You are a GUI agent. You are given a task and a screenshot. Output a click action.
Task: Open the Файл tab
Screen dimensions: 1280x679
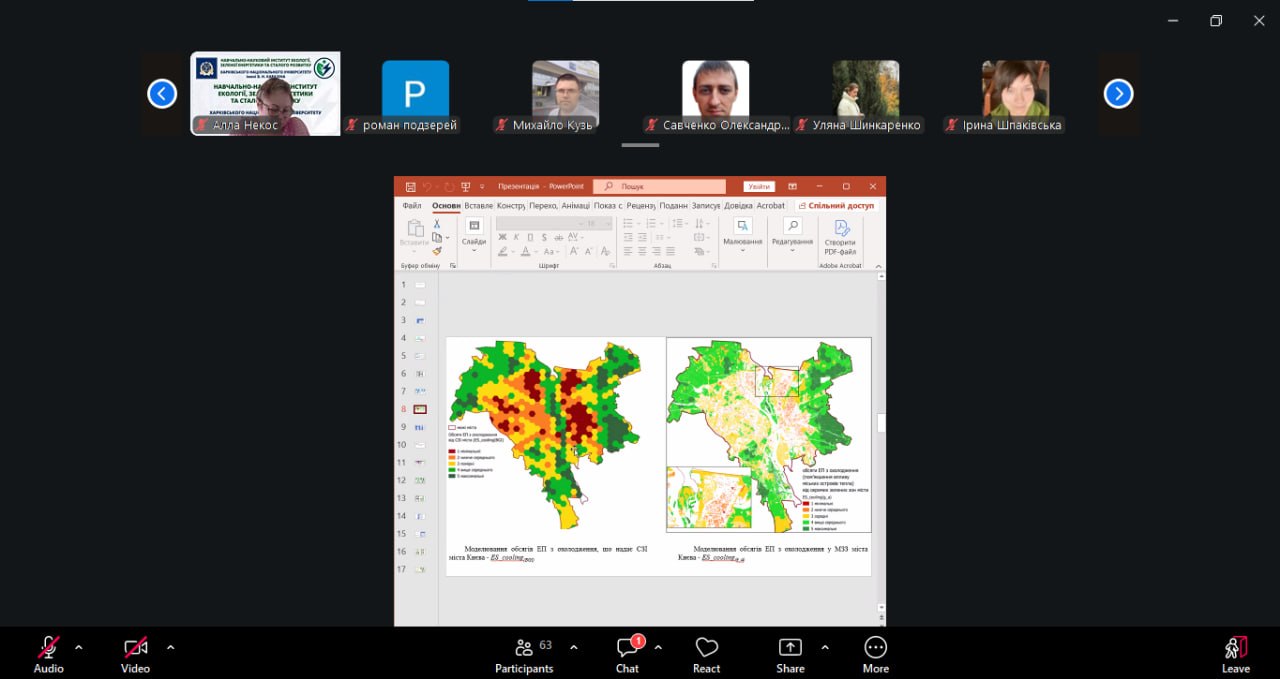click(x=412, y=206)
